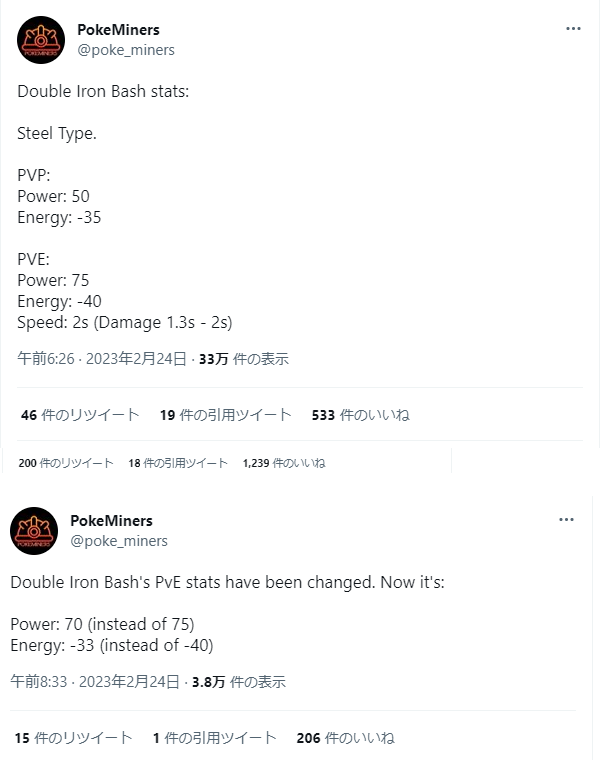This screenshot has width=609, height=775.
Task: Click PokeMiners avatar on second tweet
Action: [34, 531]
